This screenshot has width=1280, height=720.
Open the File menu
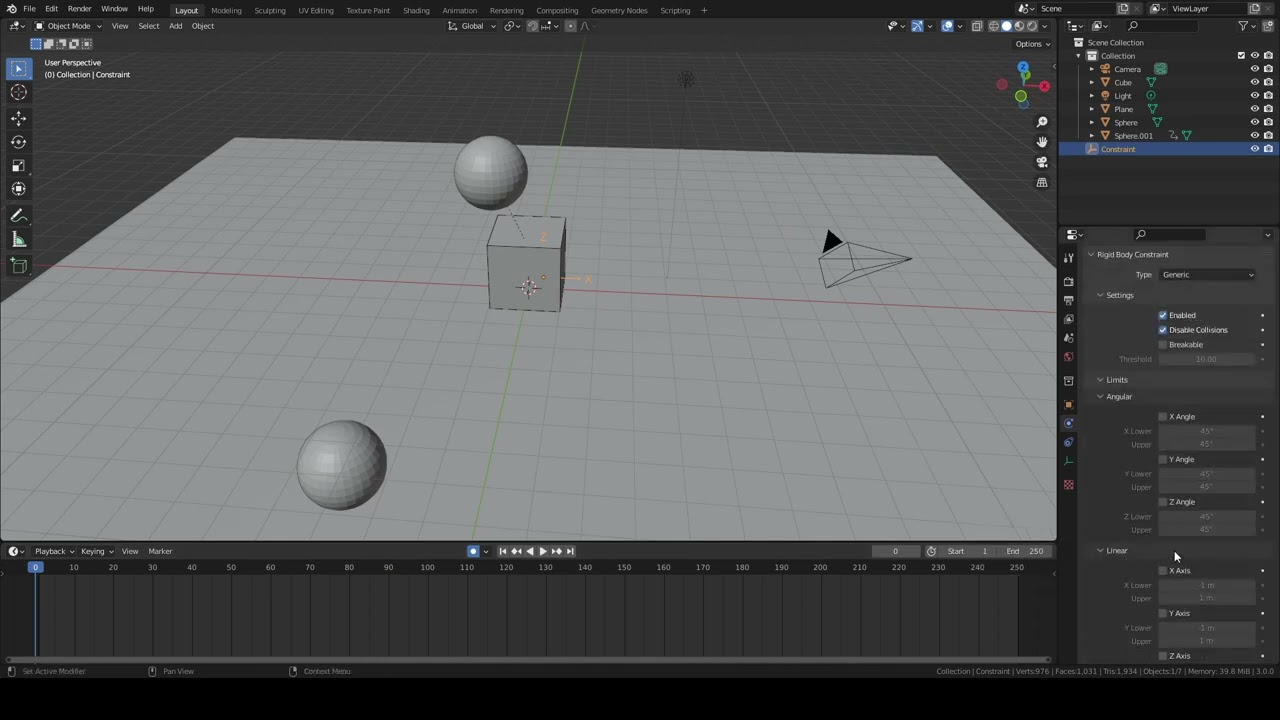pyautogui.click(x=30, y=9)
